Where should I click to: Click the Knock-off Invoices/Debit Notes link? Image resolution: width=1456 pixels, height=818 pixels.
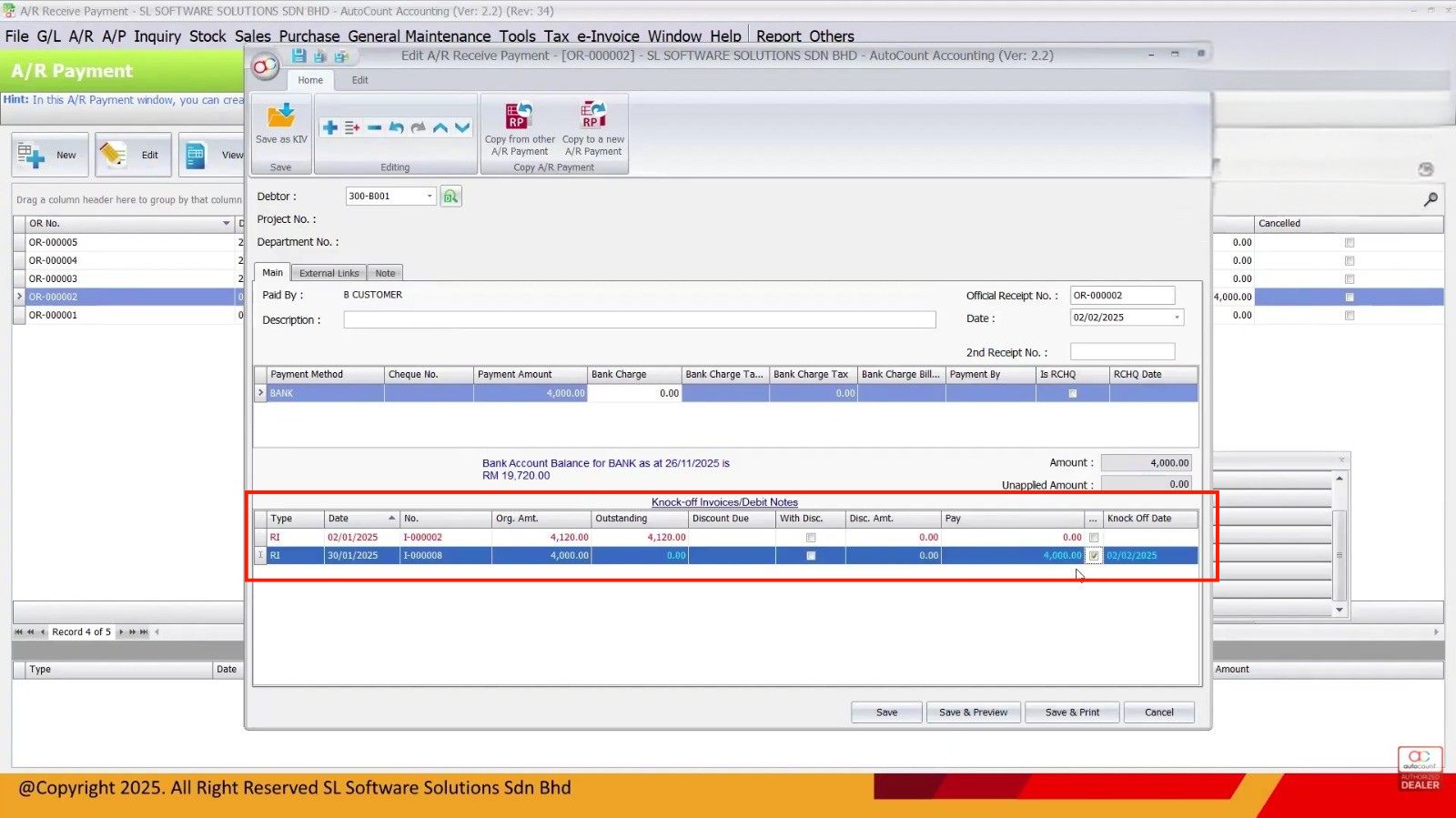[724, 502]
